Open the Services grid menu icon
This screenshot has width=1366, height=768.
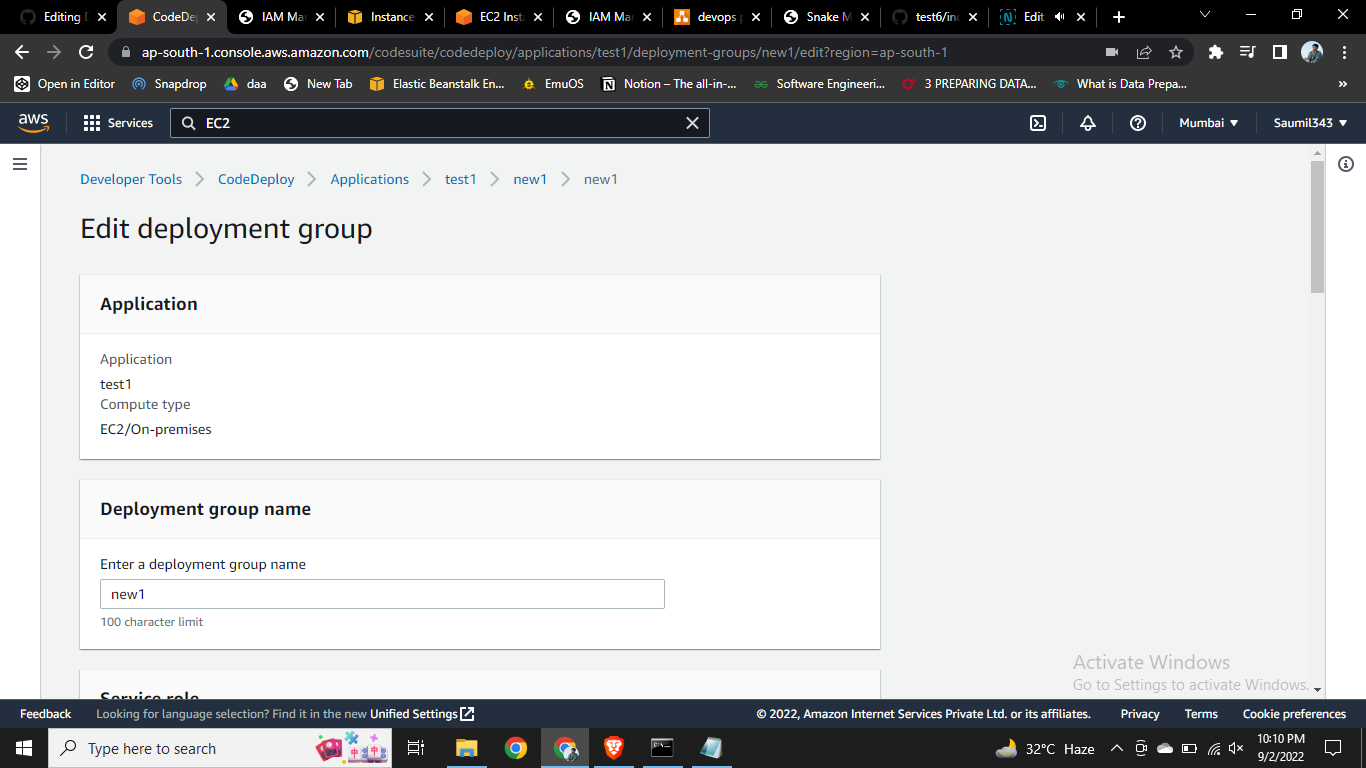pyautogui.click(x=89, y=122)
